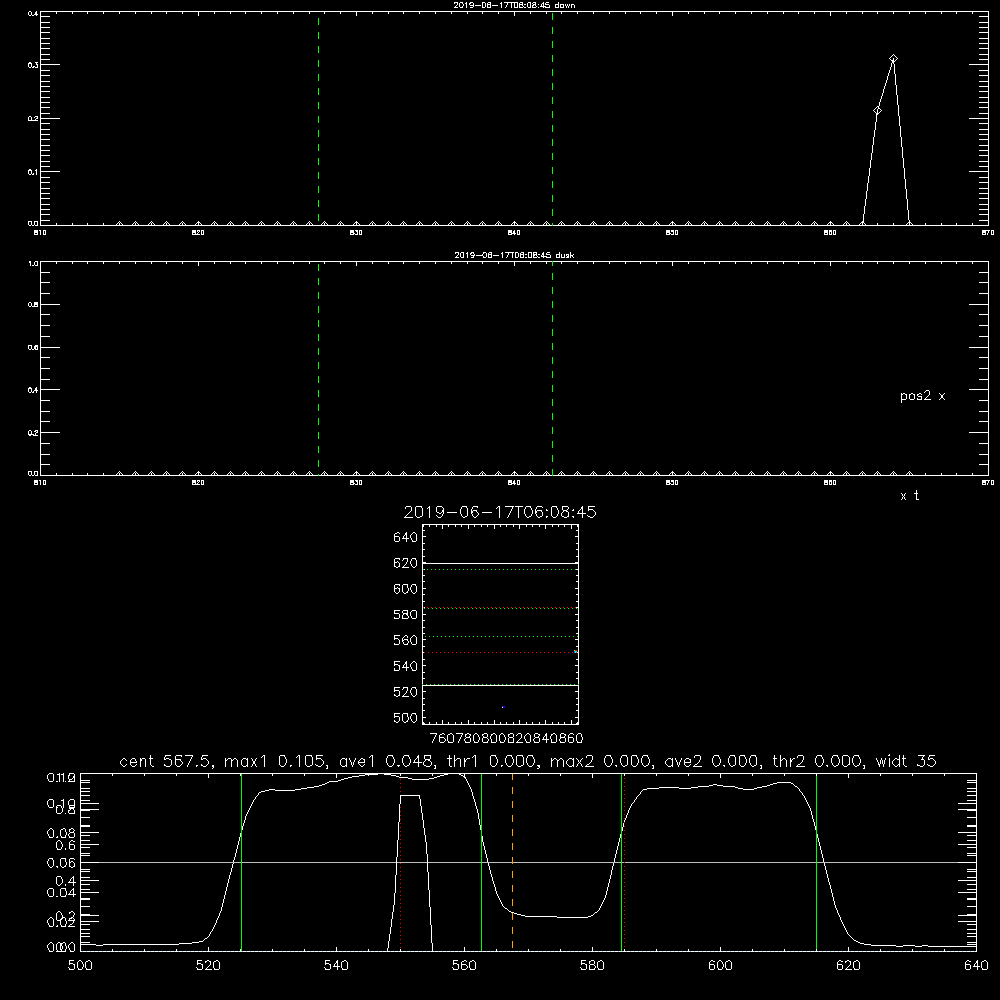Click the 540 label on middle plot y-axis
This screenshot has height=1000, width=1000.
pyautogui.click(x=405, y=666)
